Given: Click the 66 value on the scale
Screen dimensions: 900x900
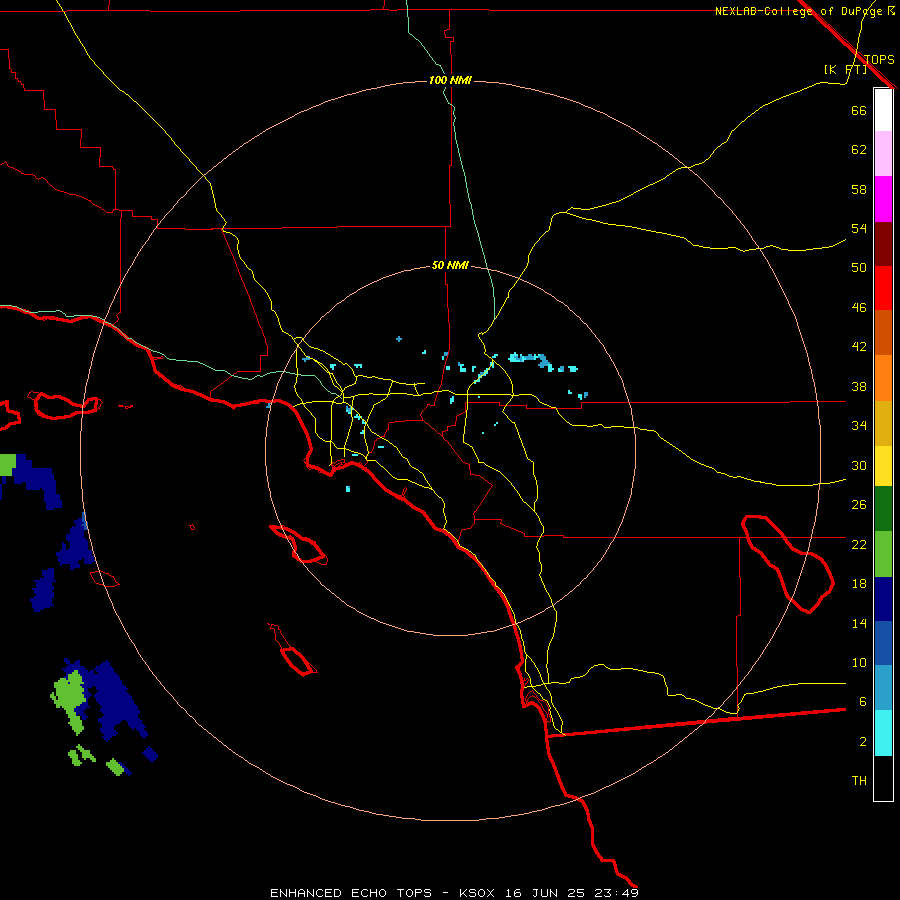Looking at the screenshot, I should [x=859, y=110].
